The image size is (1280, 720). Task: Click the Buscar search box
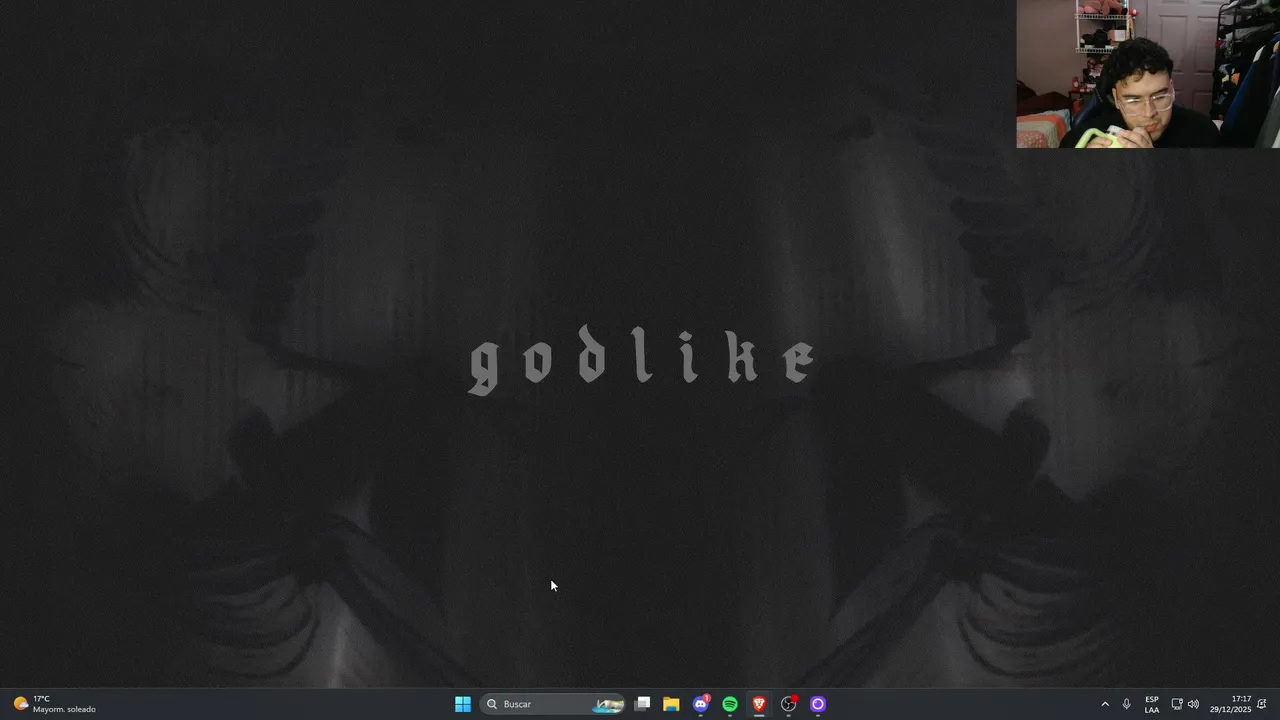(x=553, y=704)
